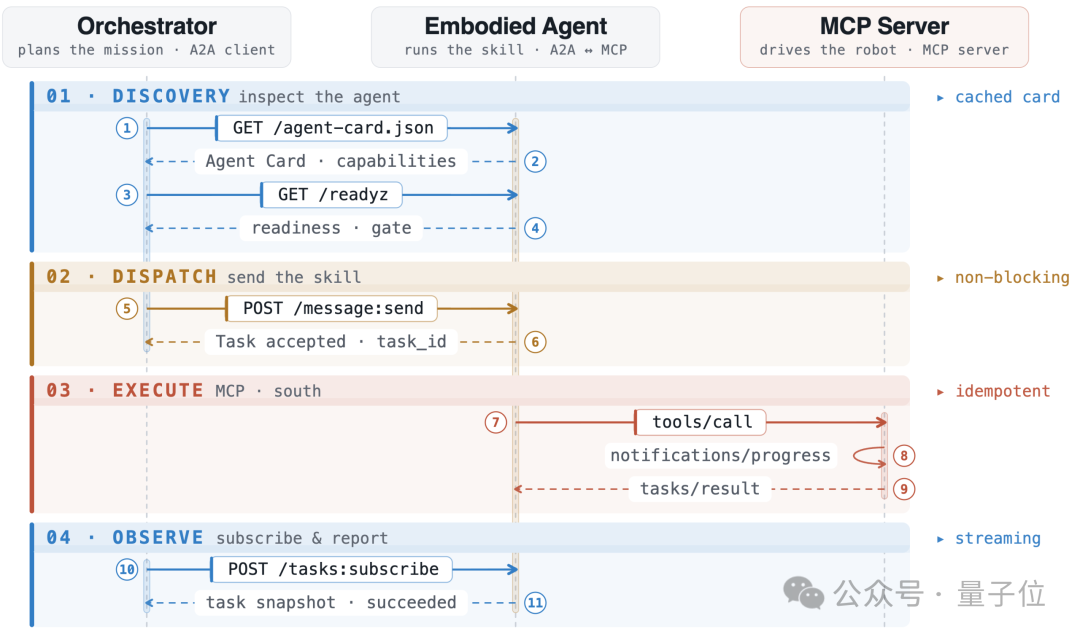Select the tools/call message label
The image size is (1080, 637).
700,422
